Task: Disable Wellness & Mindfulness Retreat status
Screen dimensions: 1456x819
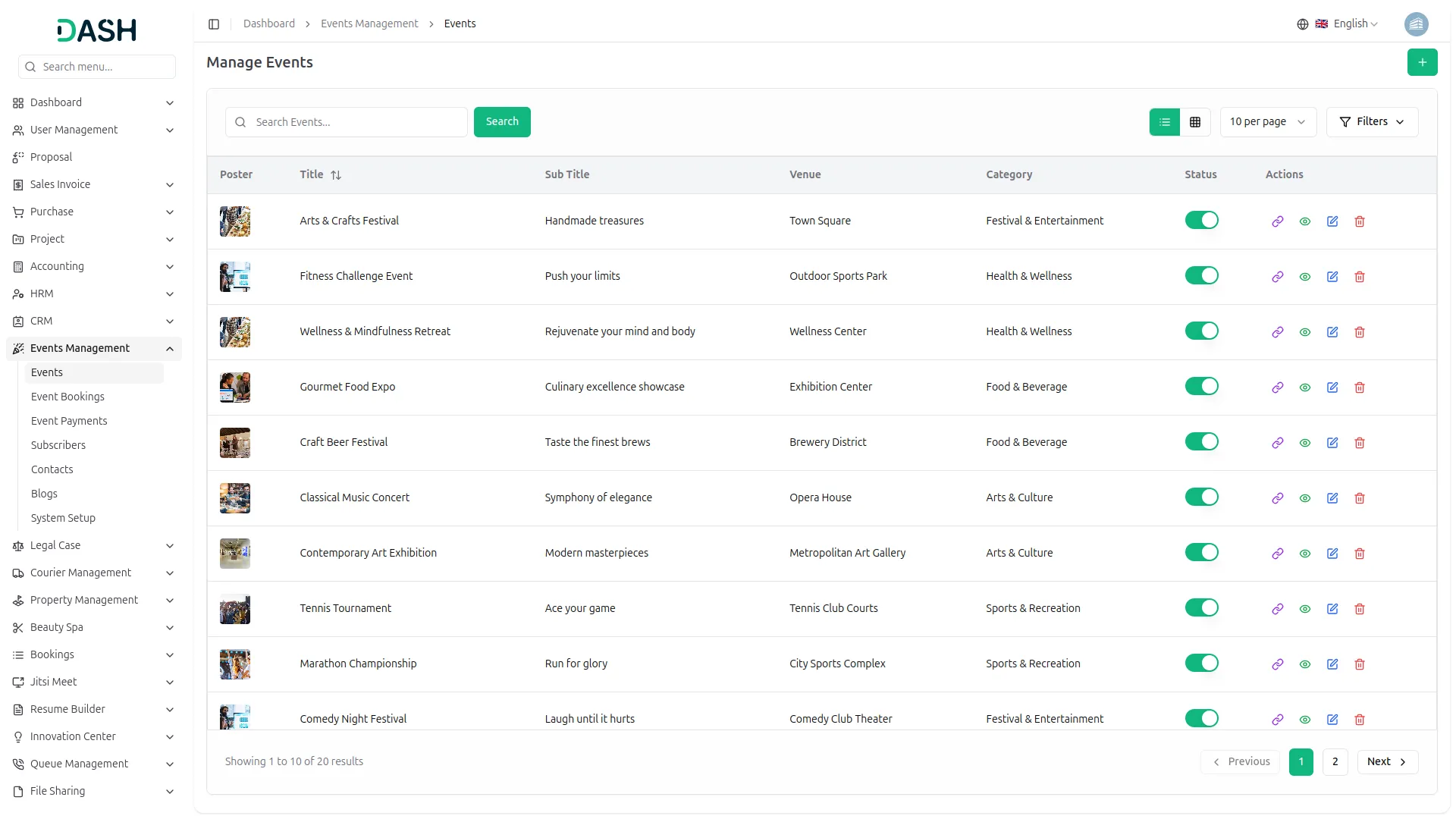Action: pyautogui.click(x=1201, y=331)
